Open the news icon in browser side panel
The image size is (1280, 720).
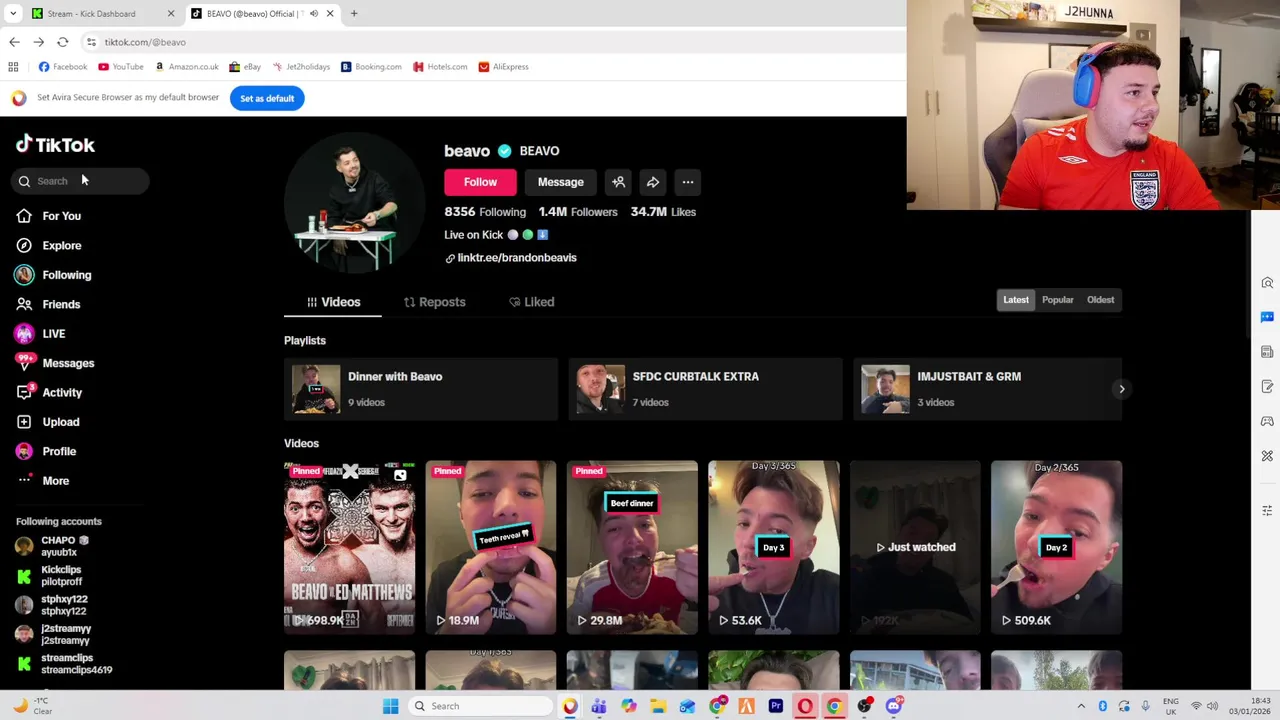pyautogui.click(x=1267, y=352)
